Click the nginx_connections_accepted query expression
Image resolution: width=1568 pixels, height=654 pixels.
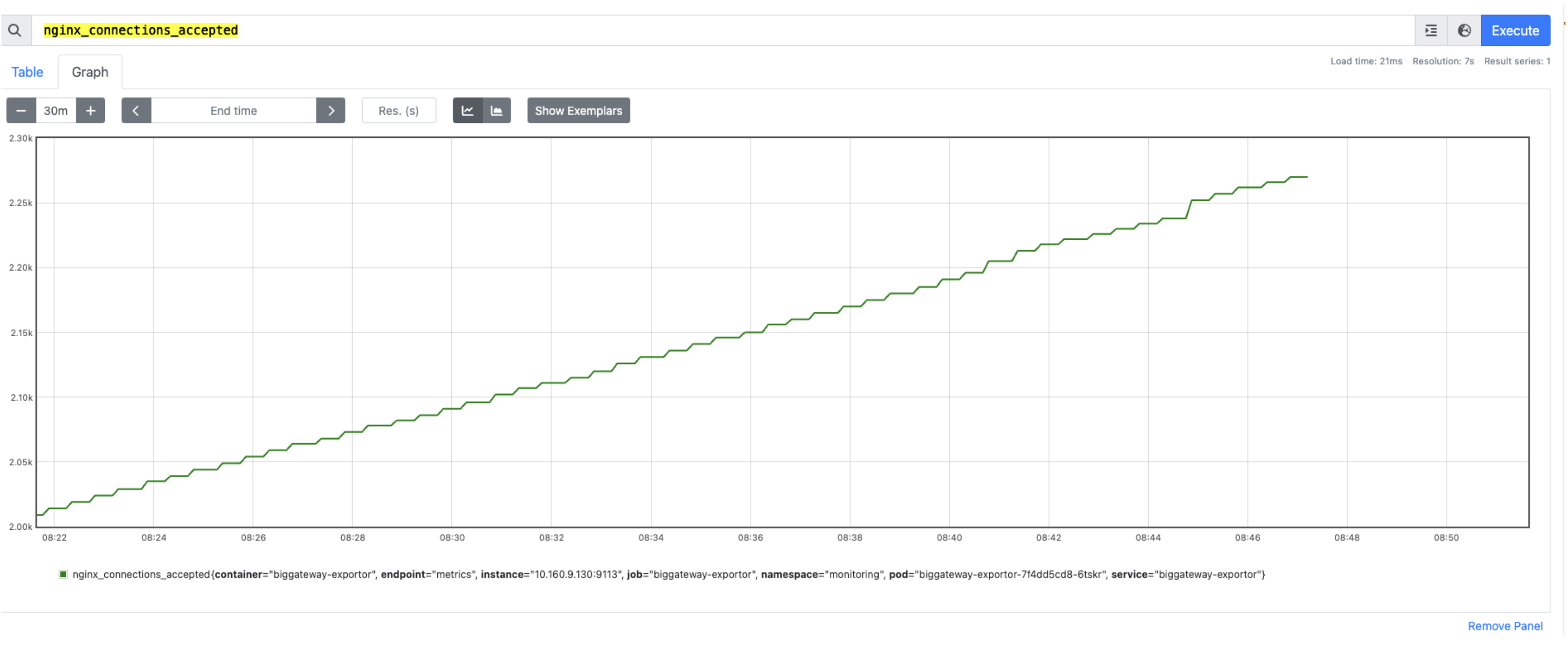[140, 30]
